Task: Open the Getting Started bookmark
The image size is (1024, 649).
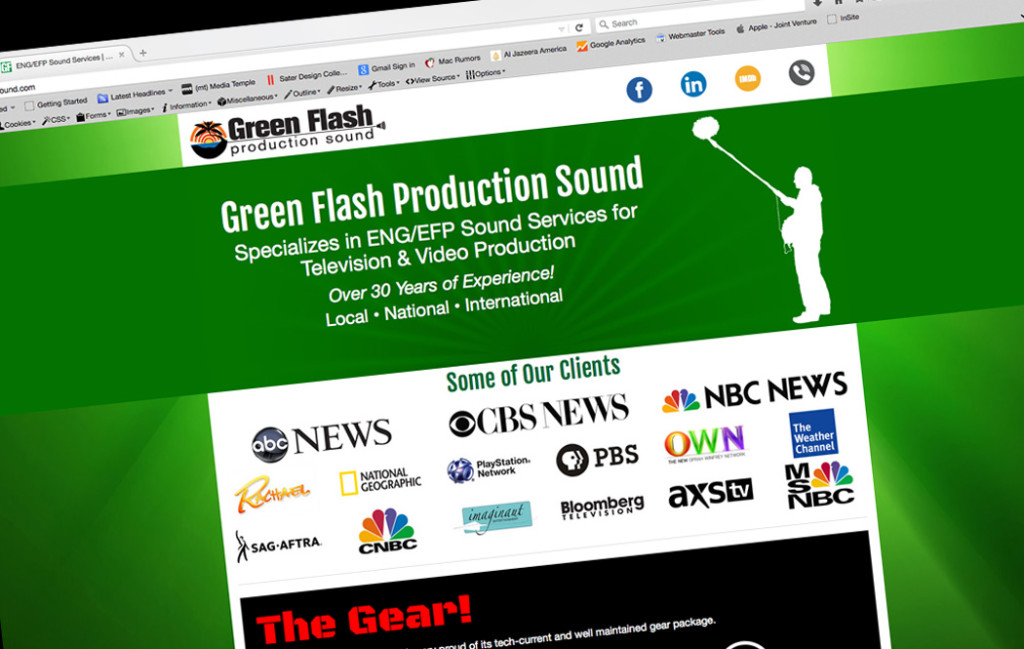Action: [56, 103]
